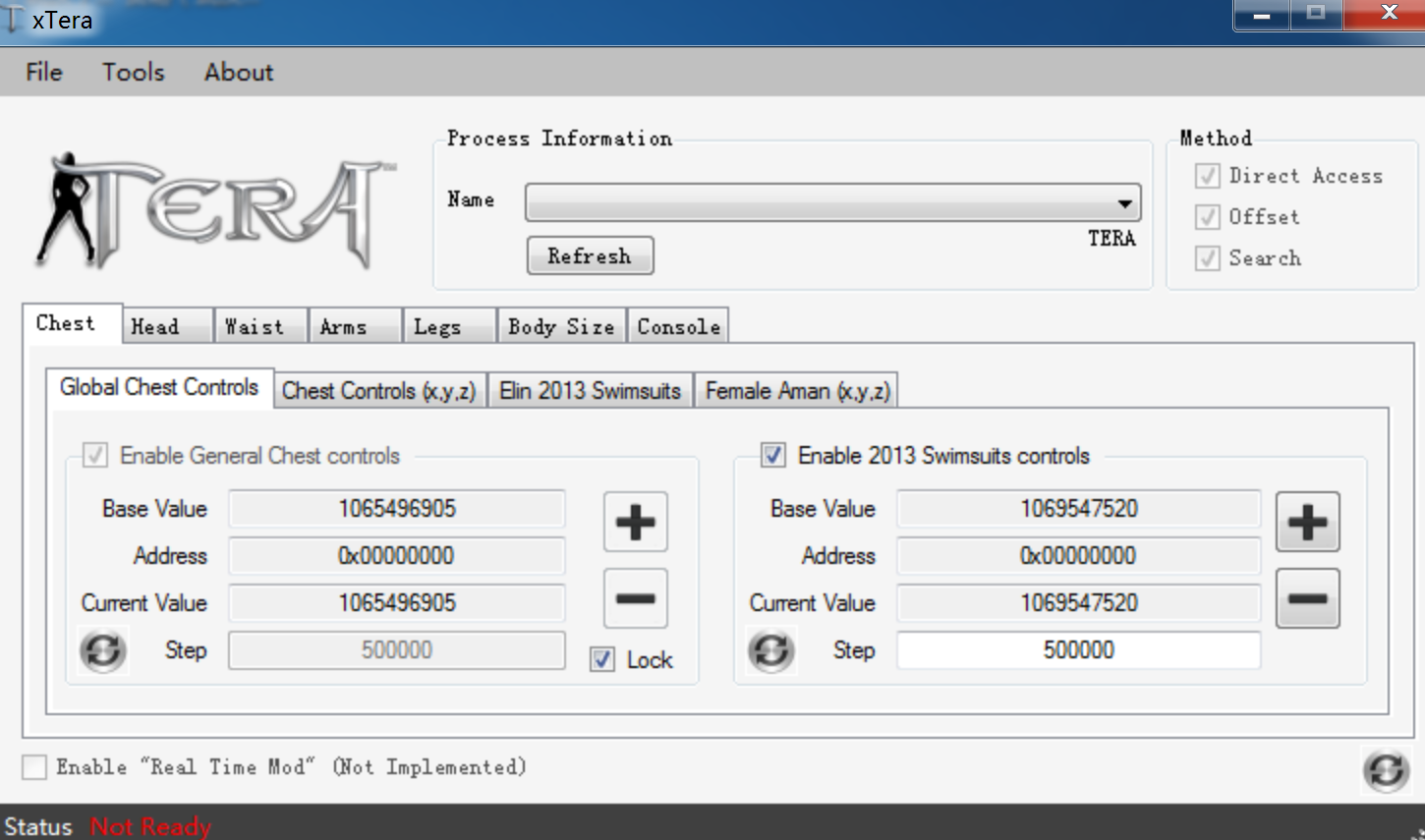This screenshot has height=840, width=1425.
Task: Click the Swimsuits Step input field
Action: coord(1078,650)
